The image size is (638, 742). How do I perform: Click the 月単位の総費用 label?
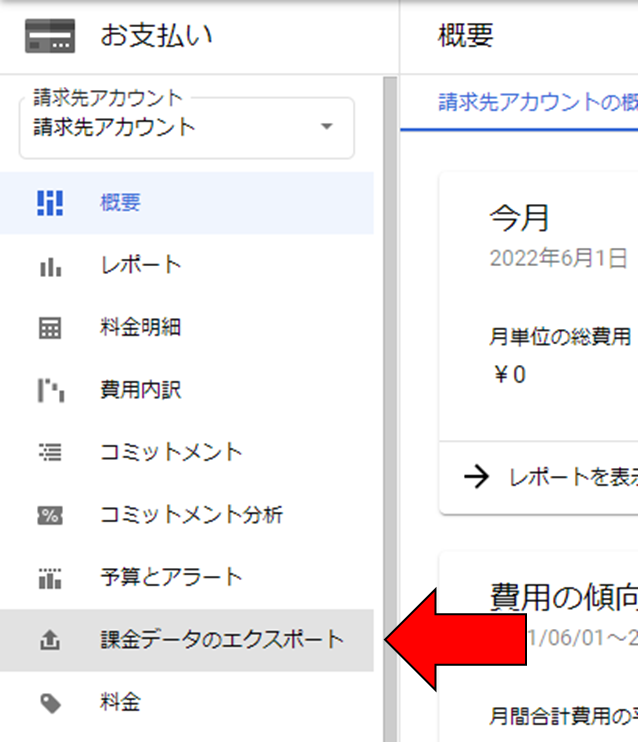pyautogui.click(x=560, y=337)
